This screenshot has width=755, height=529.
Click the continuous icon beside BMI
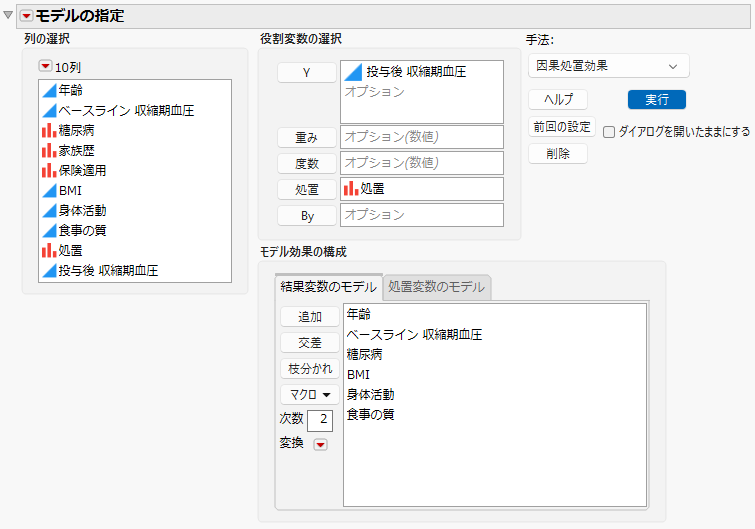[49, 191]
